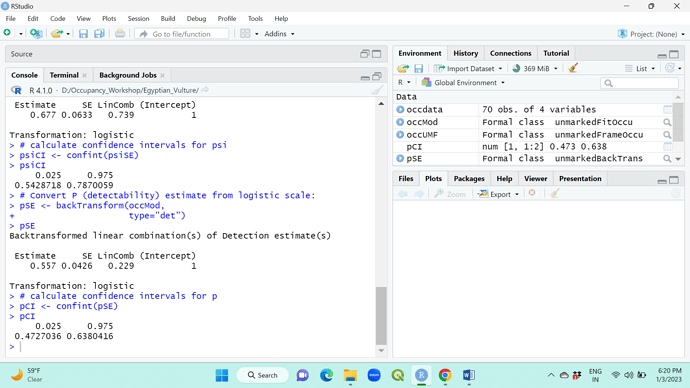Switch to Background Jobs tab

128,75
